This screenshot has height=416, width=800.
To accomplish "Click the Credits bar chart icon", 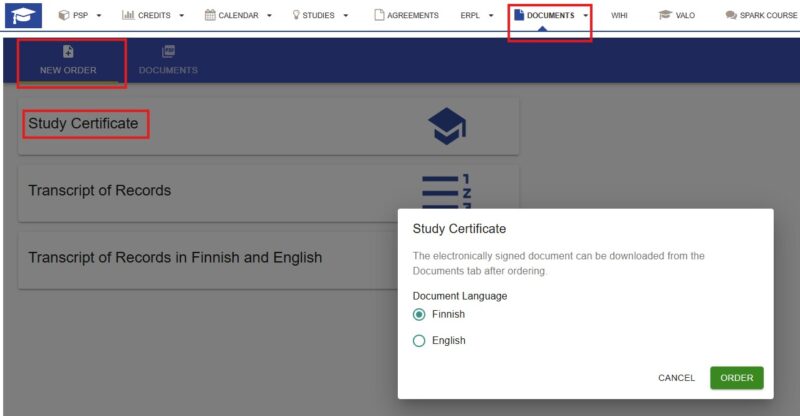I will pos(128,15).
